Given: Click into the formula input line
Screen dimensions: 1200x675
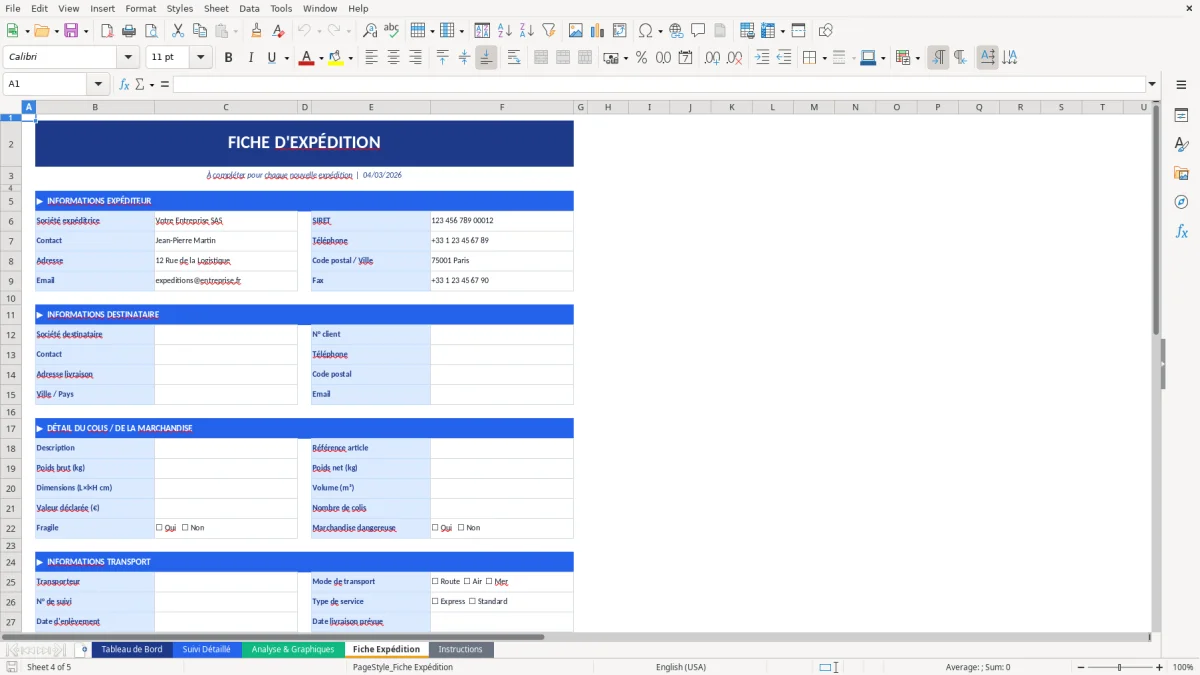Looking at the screenshot, I should [x=658, y=84].
